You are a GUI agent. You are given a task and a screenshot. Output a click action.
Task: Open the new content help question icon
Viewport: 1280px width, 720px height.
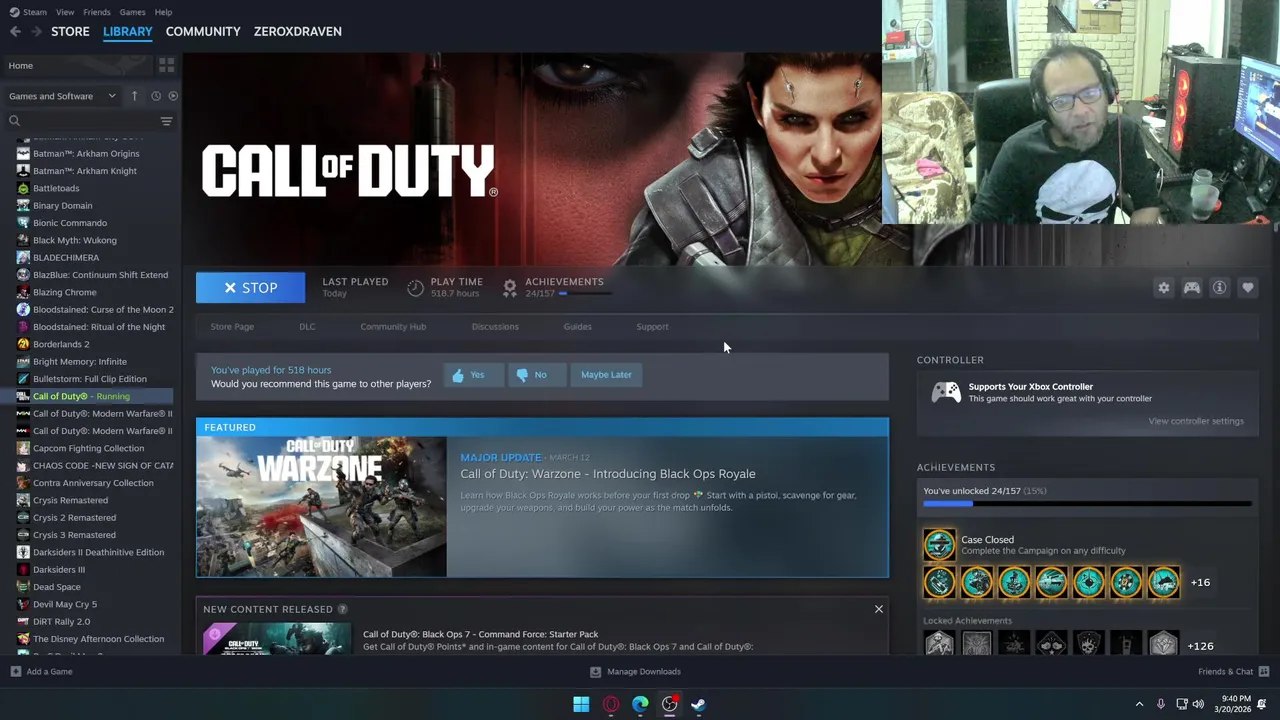[342, 609]
